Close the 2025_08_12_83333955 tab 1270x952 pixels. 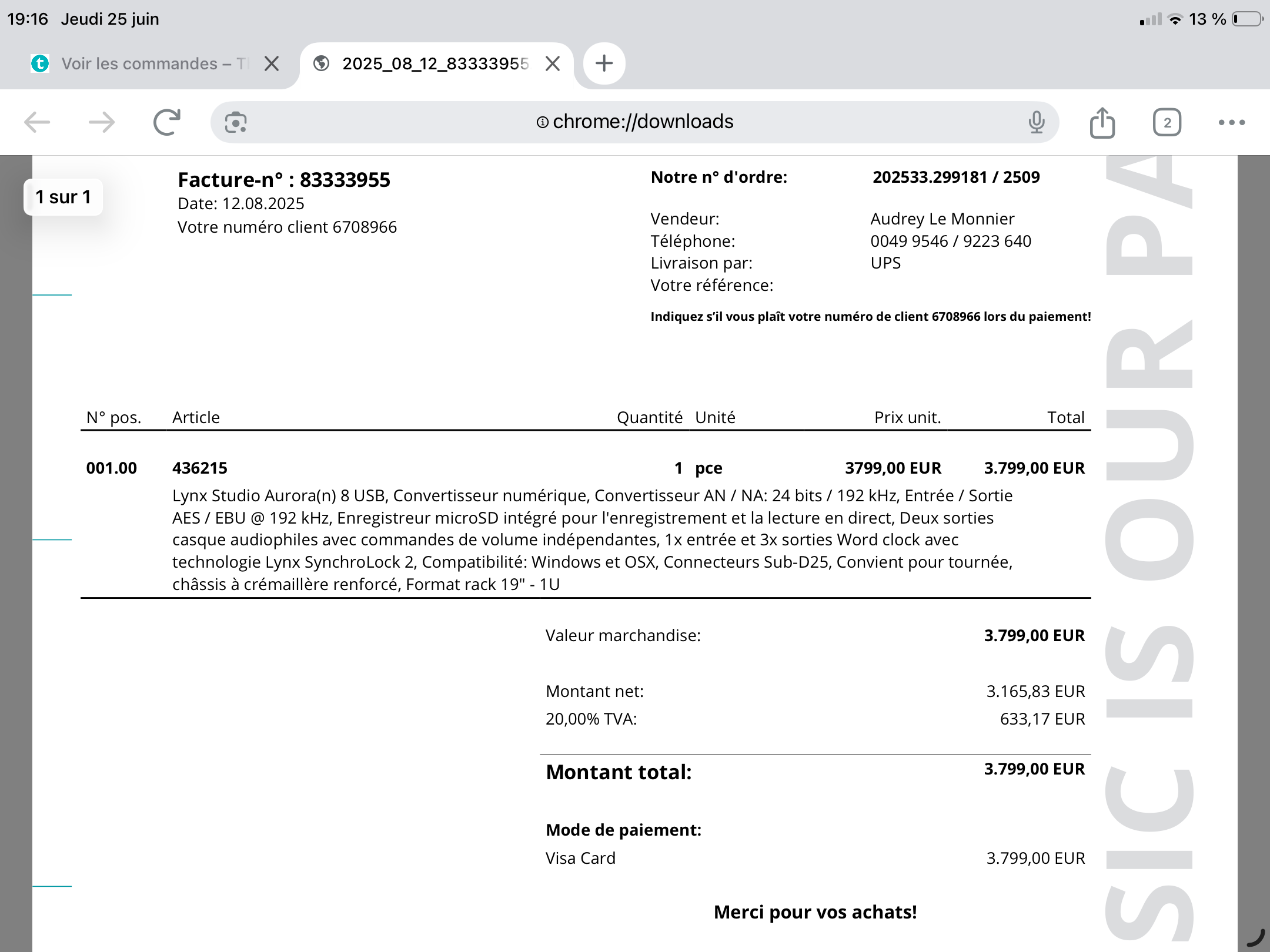pos(552,63)
